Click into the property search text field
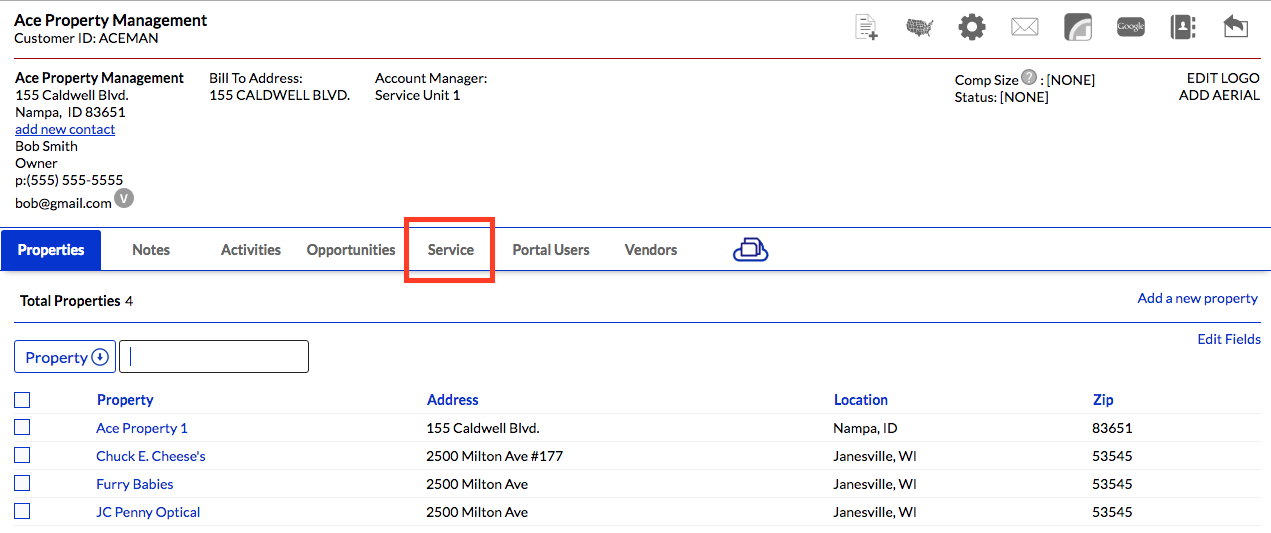1271x533 pixels. (214, 357)
